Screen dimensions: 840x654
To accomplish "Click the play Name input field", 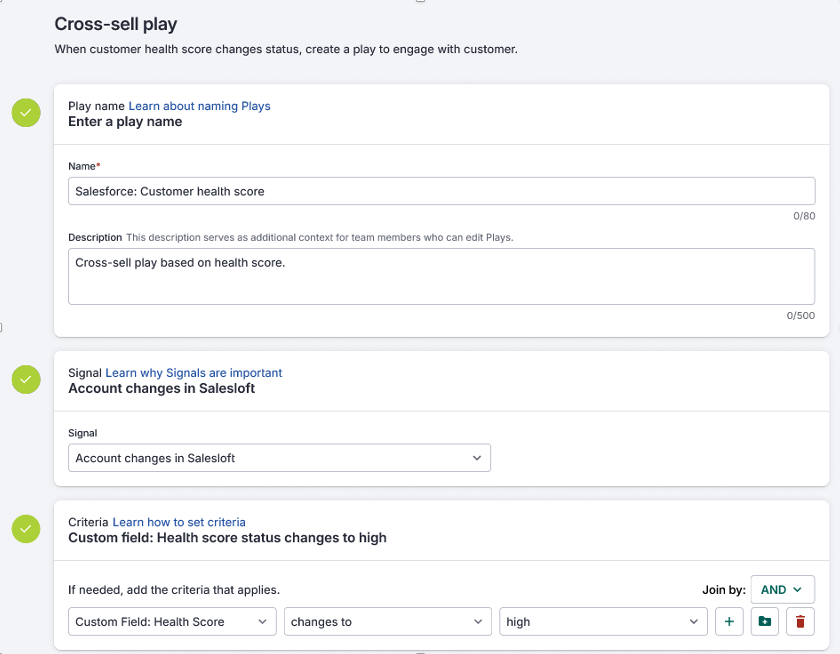I will 441,191.
